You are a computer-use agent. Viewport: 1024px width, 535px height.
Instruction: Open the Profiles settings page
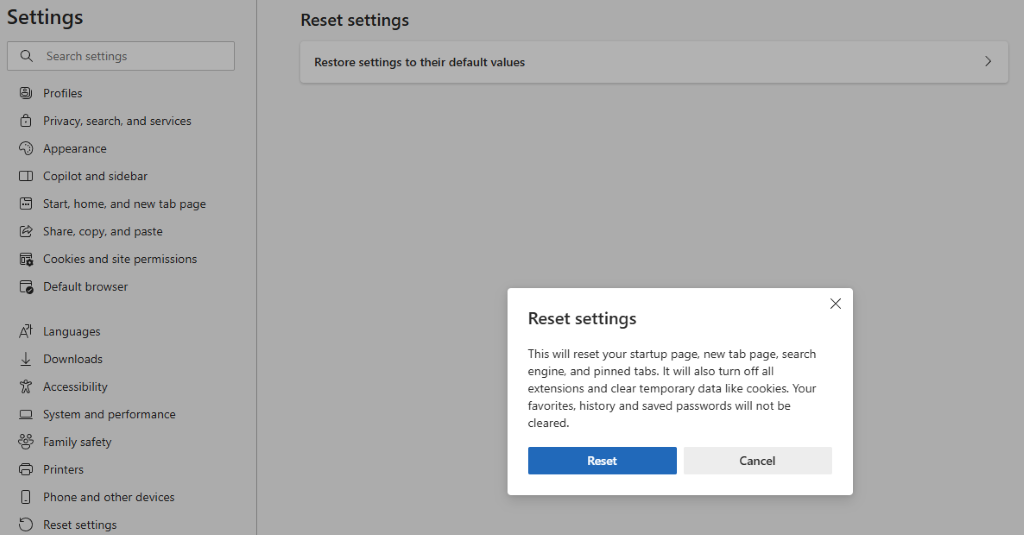tap(63, 93)
